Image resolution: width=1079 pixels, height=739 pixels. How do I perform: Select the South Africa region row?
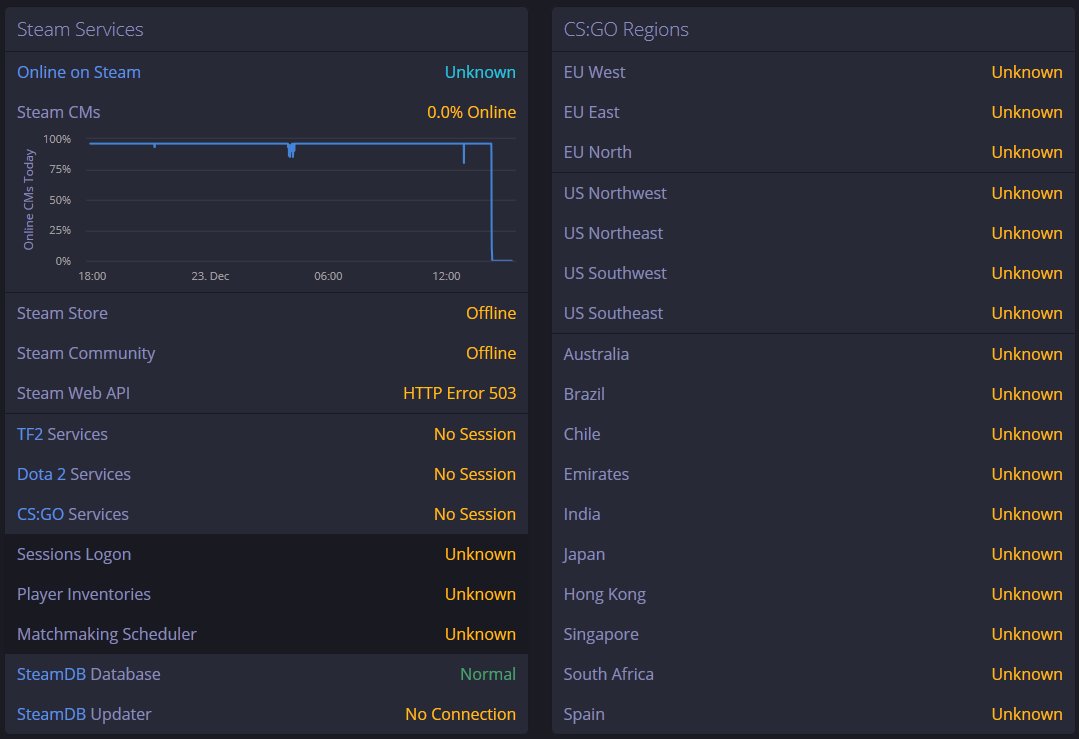point(608,674)
